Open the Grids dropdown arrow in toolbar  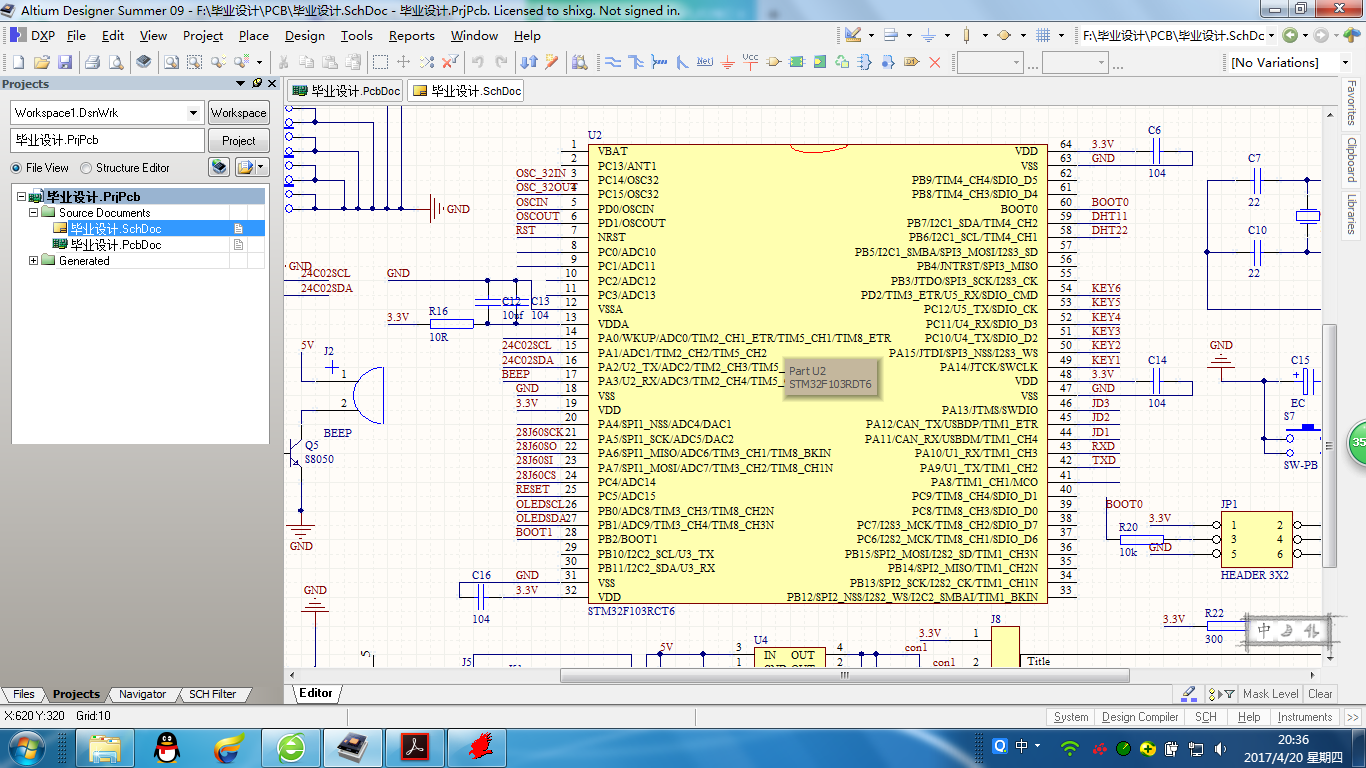tap(1061, 35)
